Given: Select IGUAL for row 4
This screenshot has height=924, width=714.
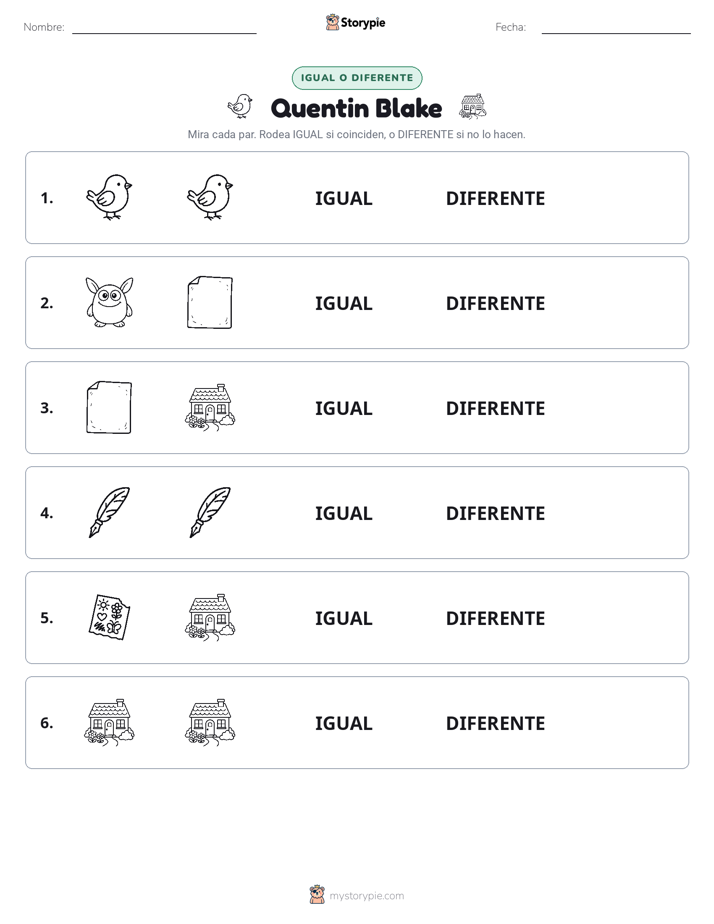Looking at the screenshot, I should pyautogui.click(x=343, y=513).
